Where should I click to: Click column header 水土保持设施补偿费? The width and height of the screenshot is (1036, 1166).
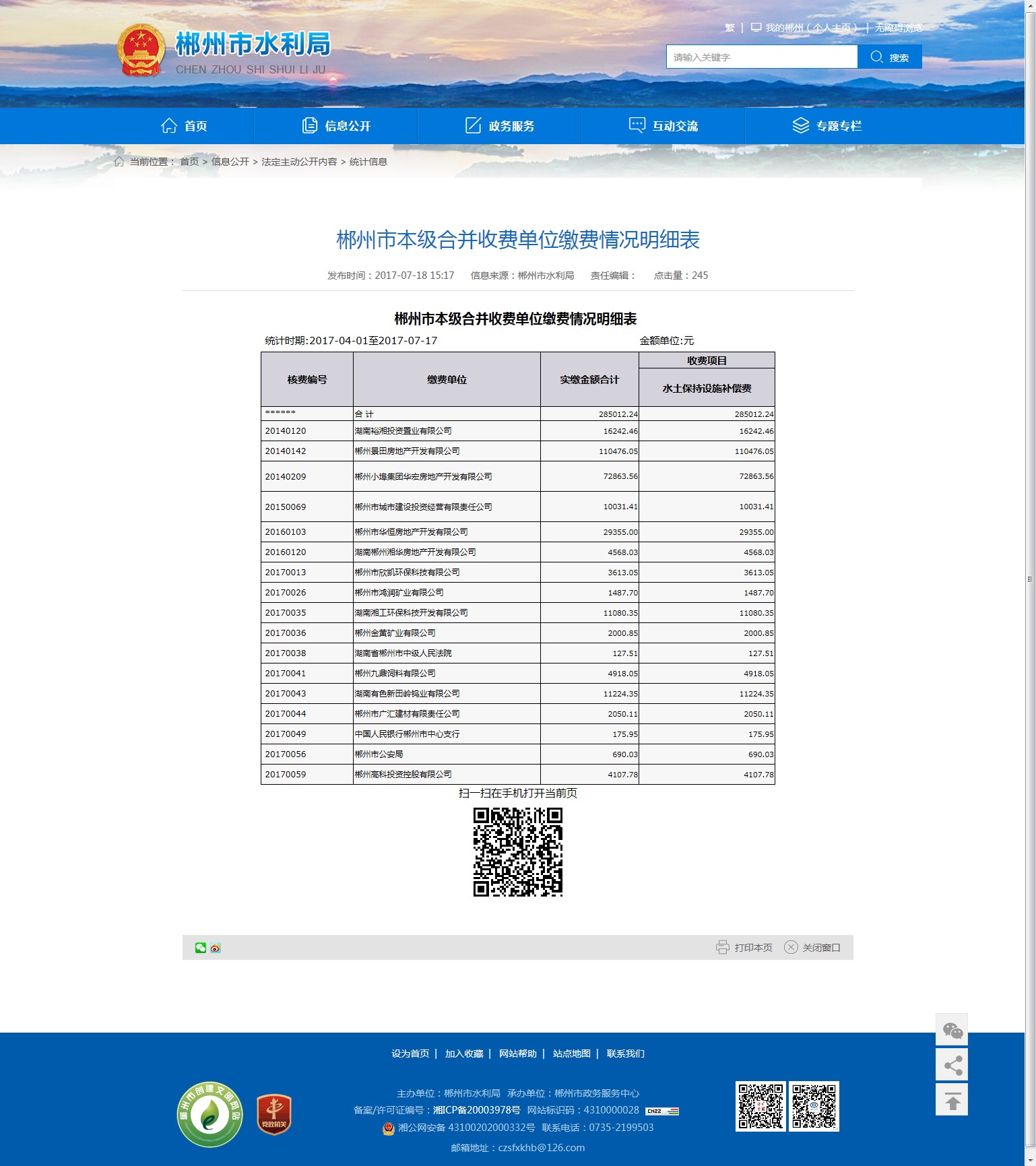pyautogui.click(x=707, y=388)
